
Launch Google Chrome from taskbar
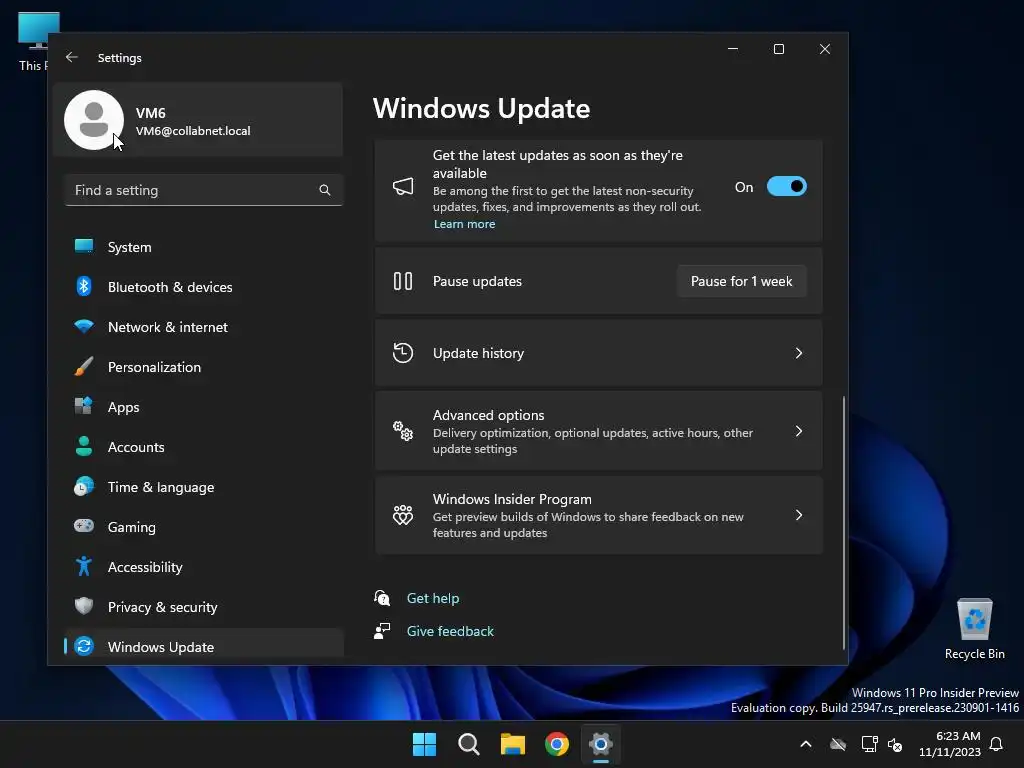556,744
